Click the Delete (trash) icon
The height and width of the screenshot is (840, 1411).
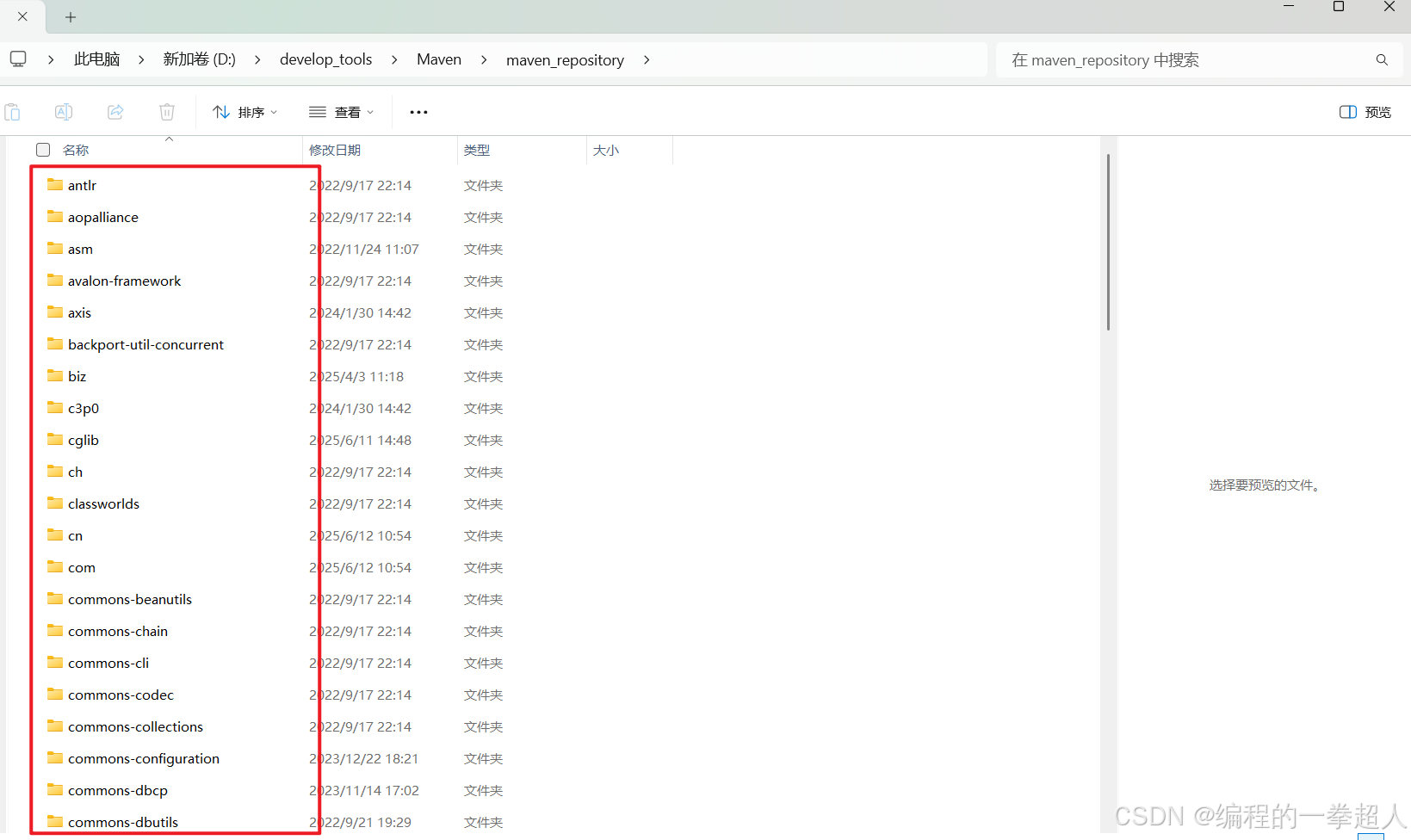(x=166, y=112)
